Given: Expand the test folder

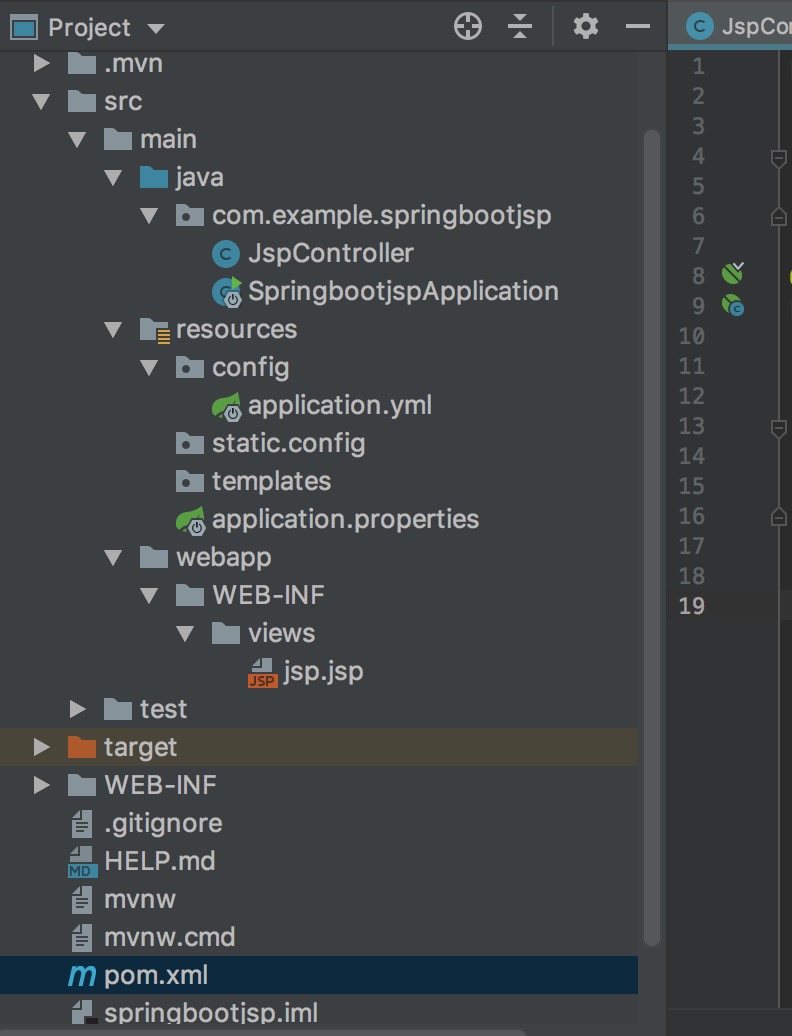Looking at the screenshot, I should 77,709.
